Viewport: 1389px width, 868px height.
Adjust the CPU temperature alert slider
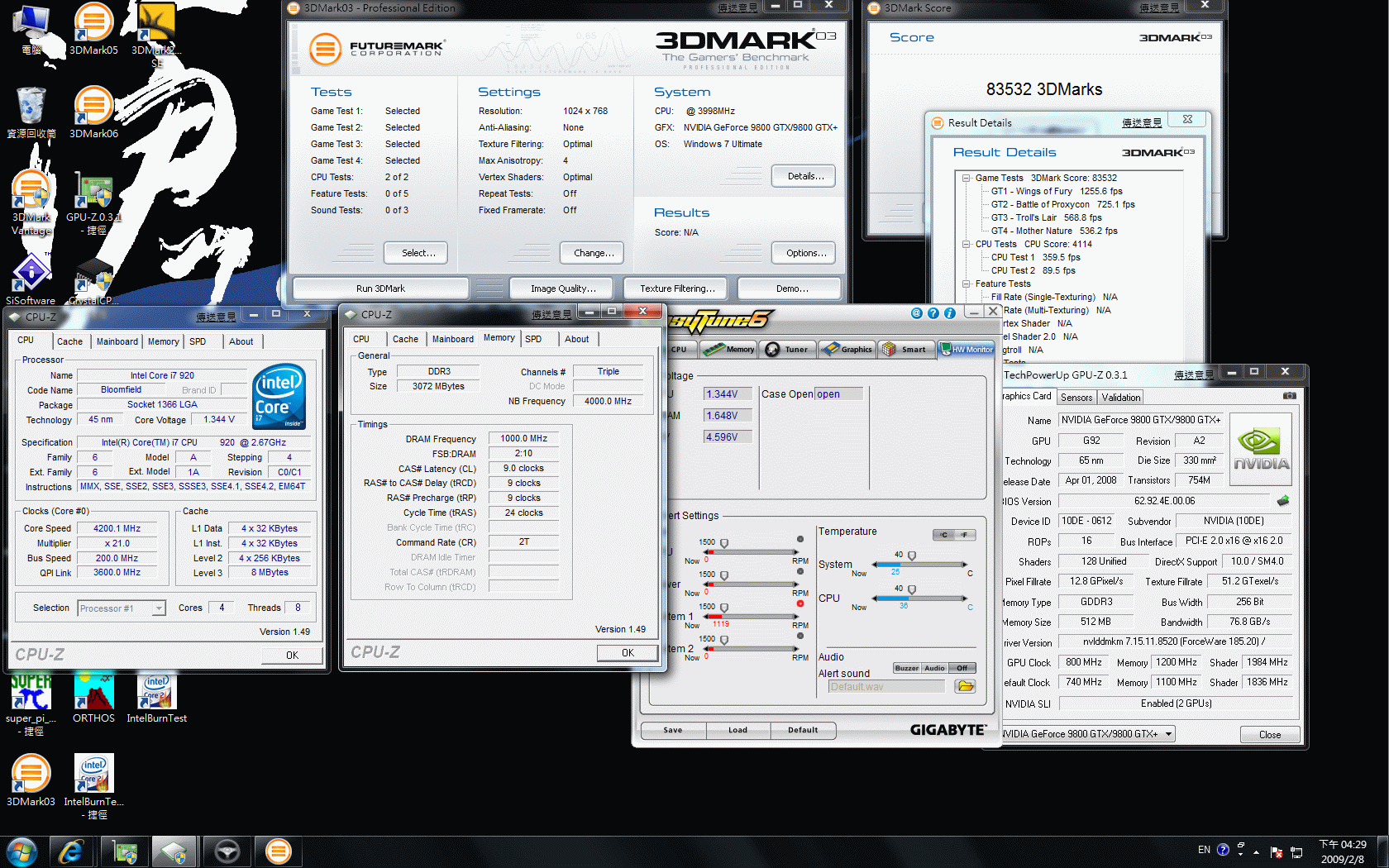click(912, 590)
